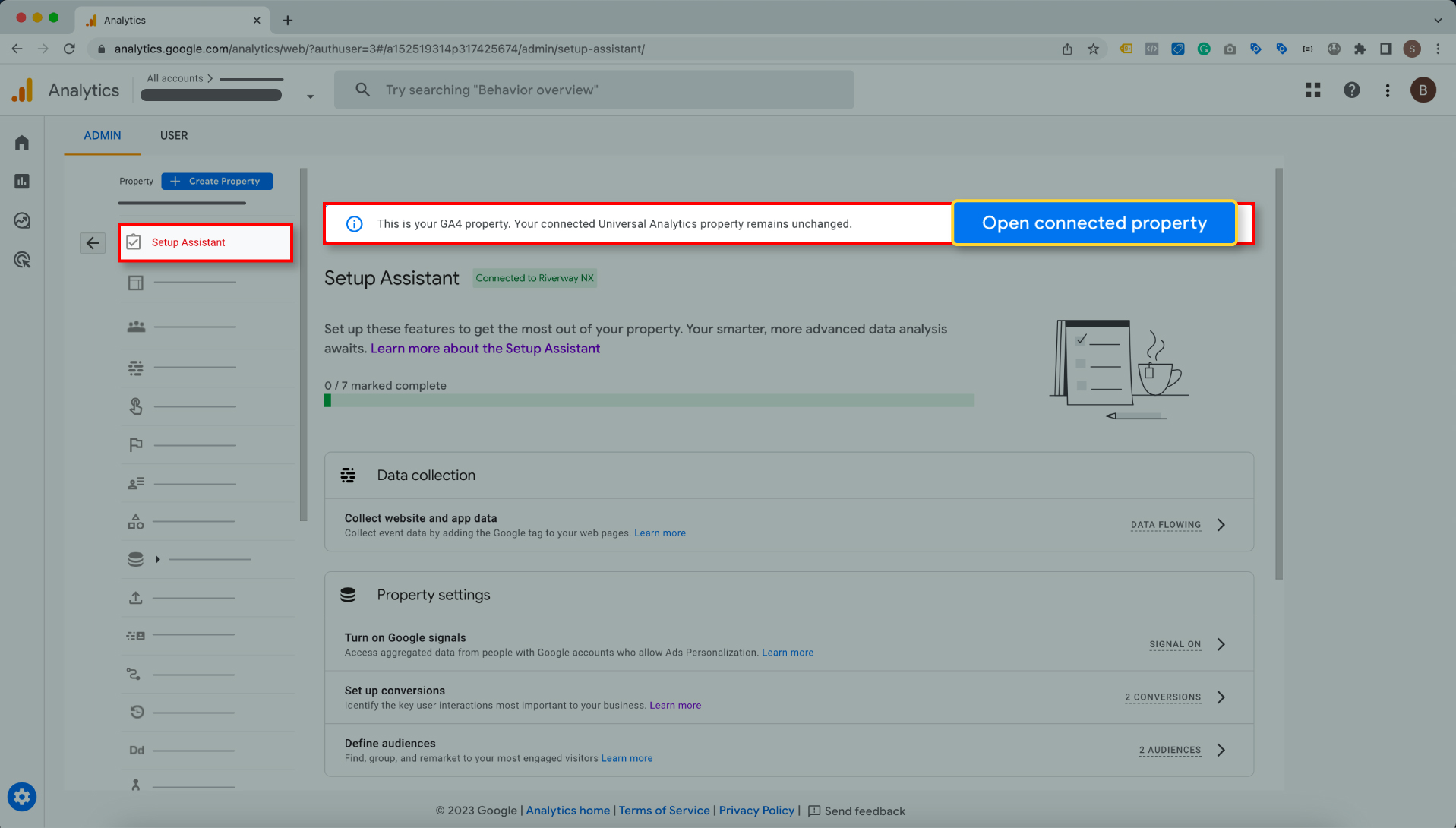Click Open connected property button
Screen dimensions: 1456x828
1094,223
